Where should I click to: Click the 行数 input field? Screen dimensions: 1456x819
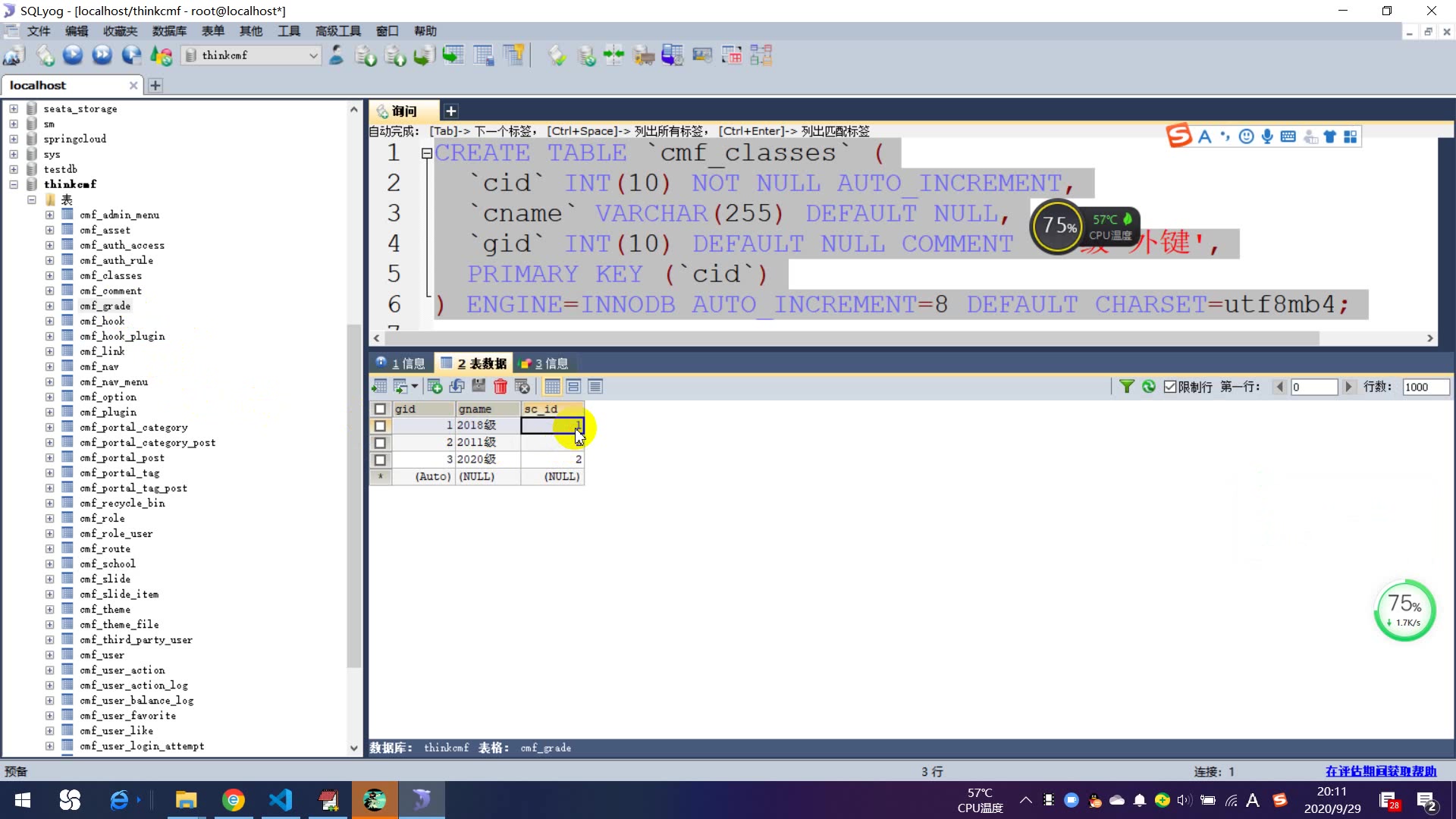1424,387
